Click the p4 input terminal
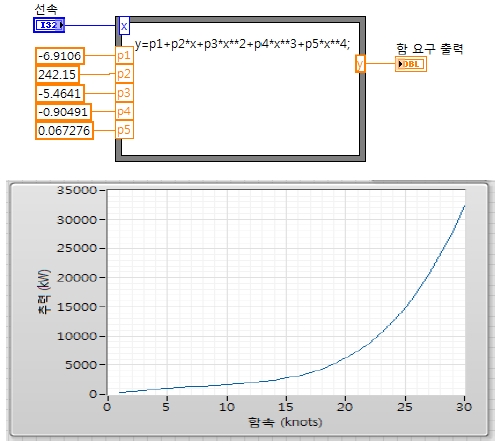 (x=124, y=111)
